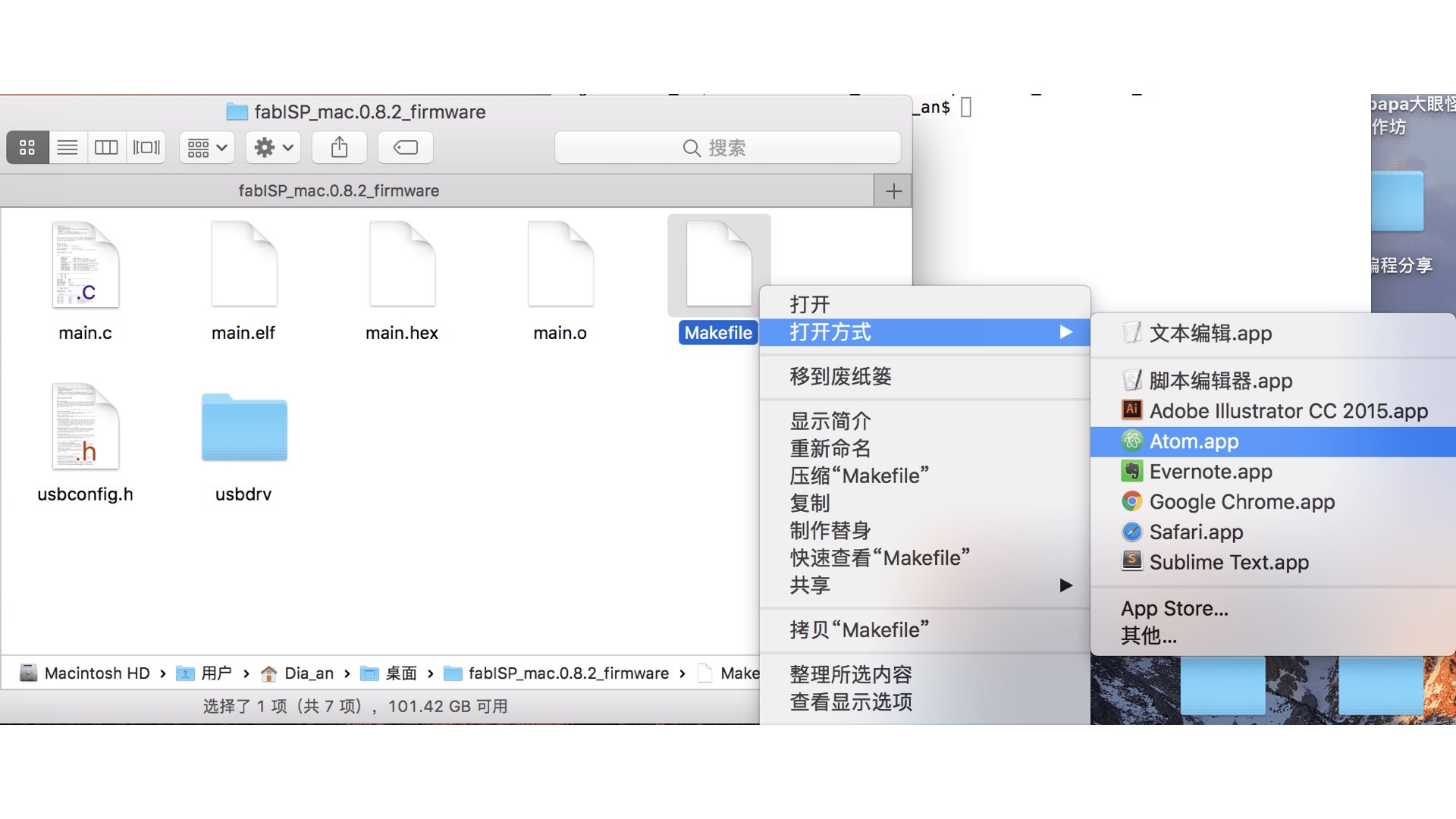Expand the 共享 submenu entry

pos(924,585)
